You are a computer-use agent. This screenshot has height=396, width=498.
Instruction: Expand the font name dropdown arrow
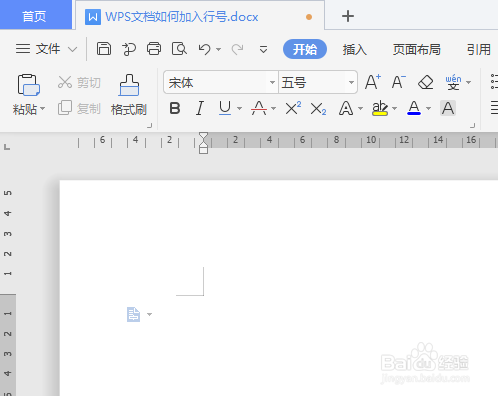272,82
